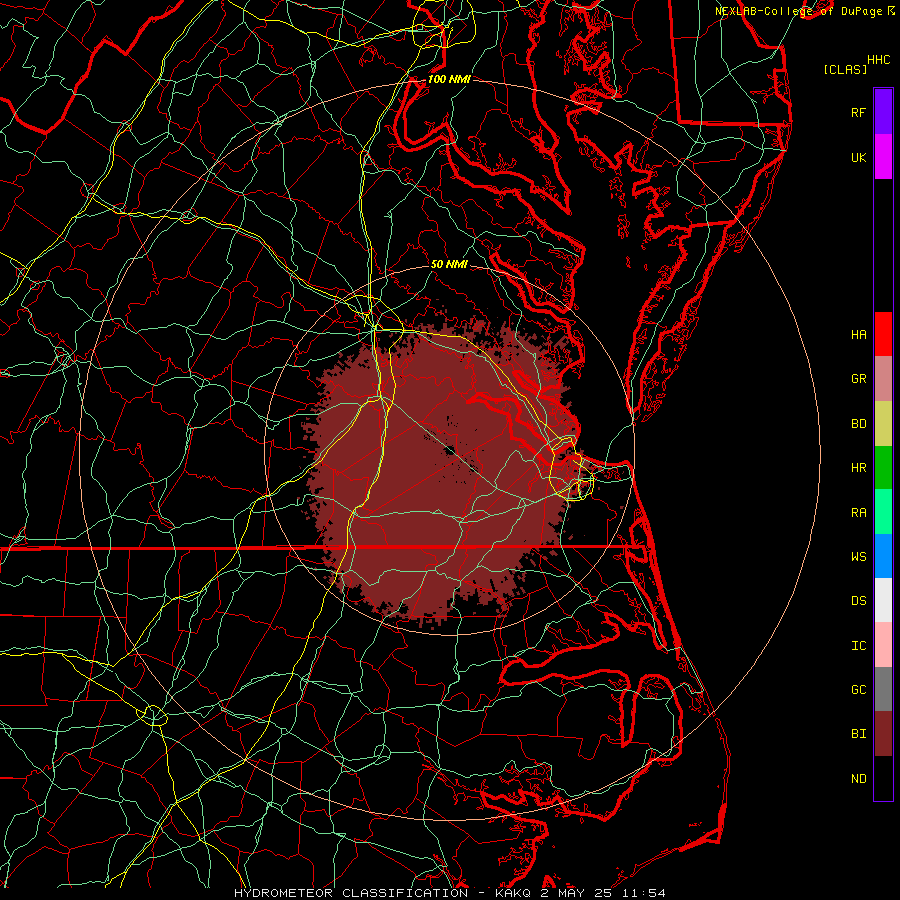Viewport: 900px width, 900px height.
Task: Click the ND legend label
Action: pos(859,778)
